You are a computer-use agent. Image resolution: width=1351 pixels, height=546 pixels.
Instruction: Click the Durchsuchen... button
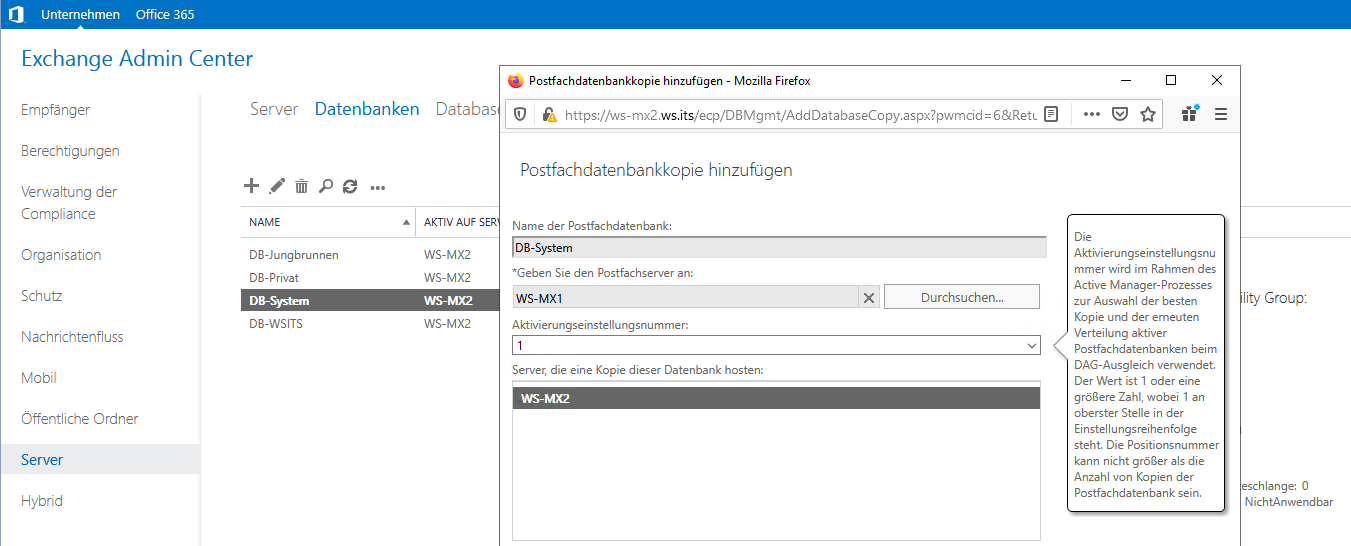962,297
